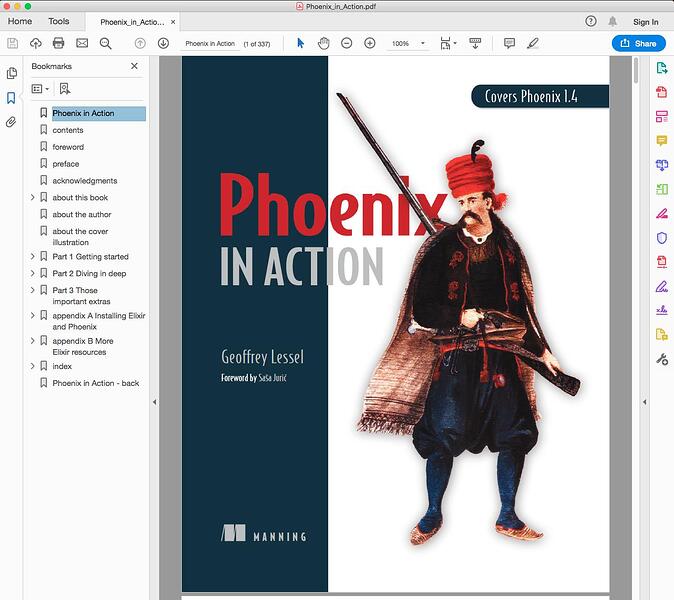Open the 'about the author' bookmark
The image size is (674, 600).
click(82, 214)
